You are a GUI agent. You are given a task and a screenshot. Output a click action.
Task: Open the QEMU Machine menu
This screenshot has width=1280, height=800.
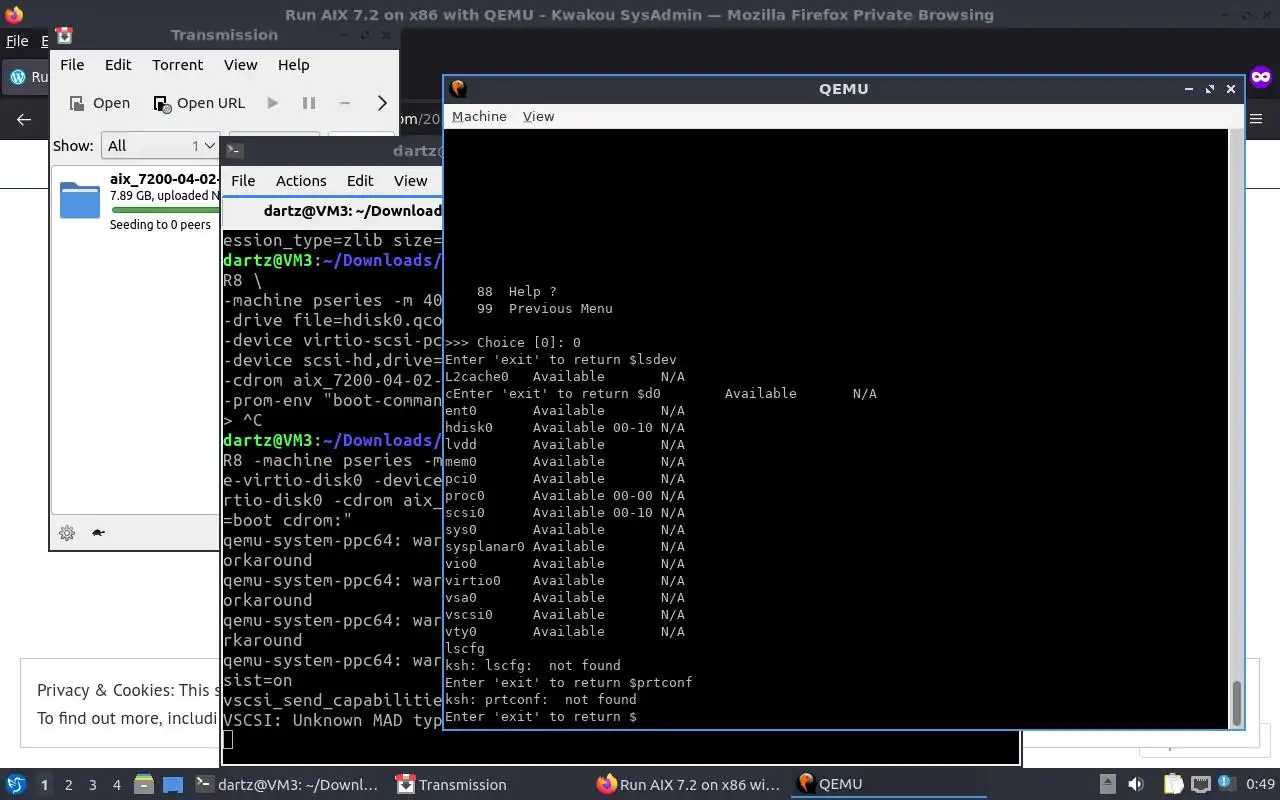[479, 117]
